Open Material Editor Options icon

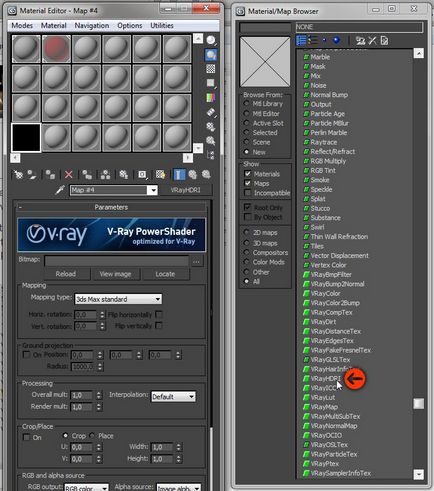click(211, 127)
